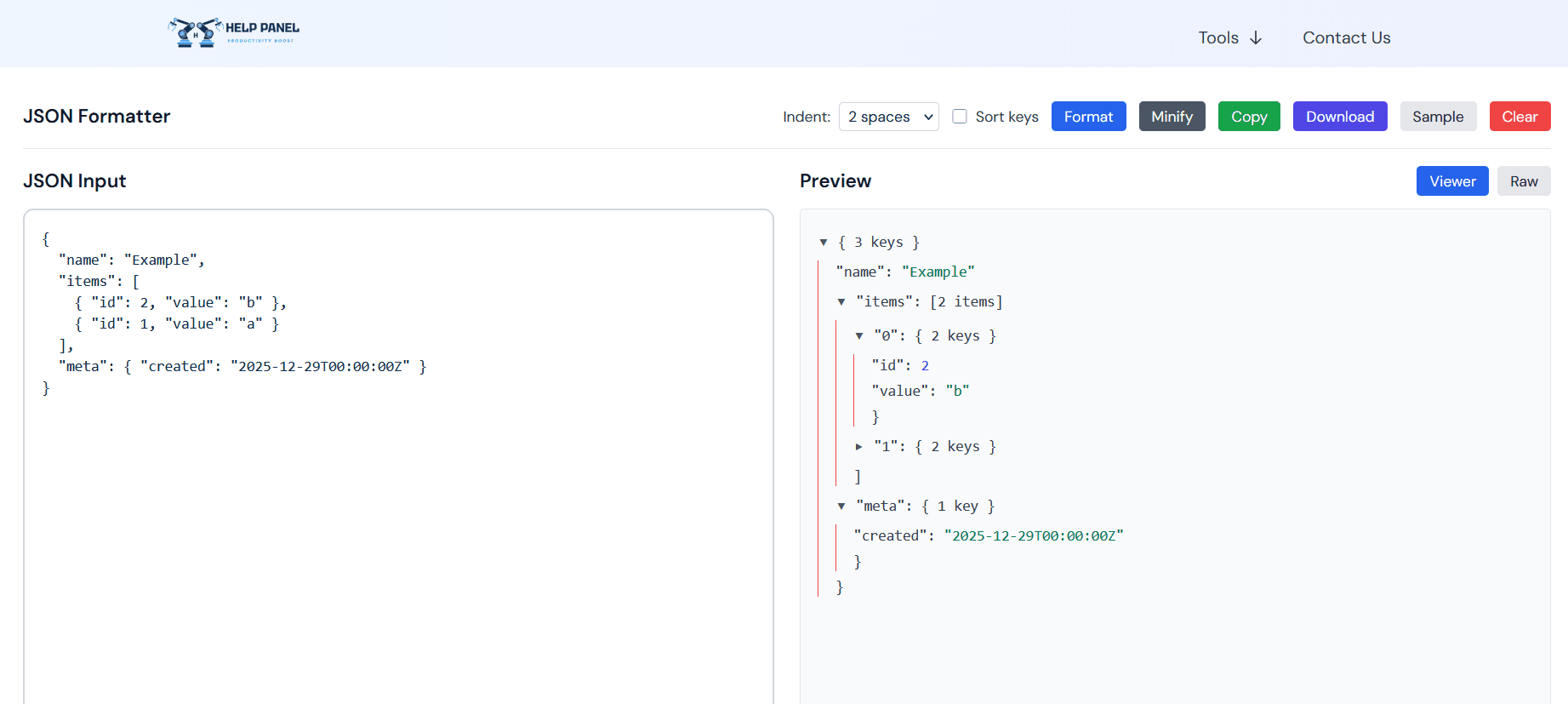This screenshot has height=704, width=1568.
Task: Collapse the root 3 keys object
Action: coord(824,243)
